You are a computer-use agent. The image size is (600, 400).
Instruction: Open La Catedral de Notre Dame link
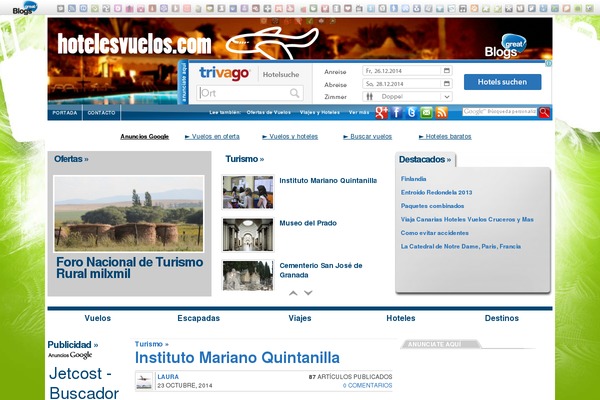point(461,247)
